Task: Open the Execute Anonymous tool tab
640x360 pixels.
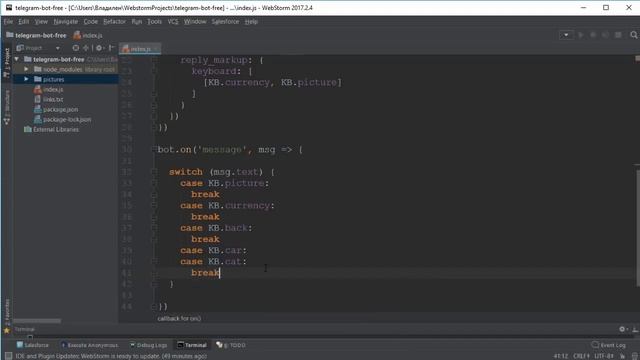Action: click(89, 345)
